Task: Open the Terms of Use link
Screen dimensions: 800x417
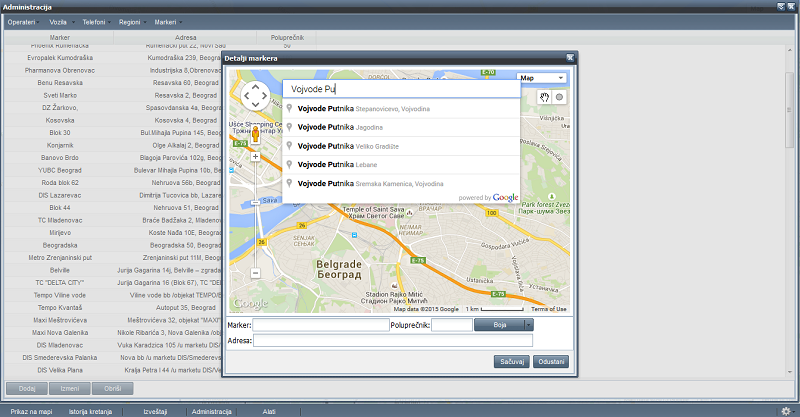Action: (548, 309)
